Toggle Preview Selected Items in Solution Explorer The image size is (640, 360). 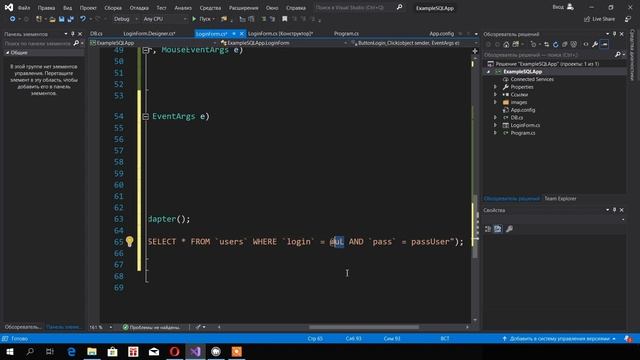coord(604,44)
